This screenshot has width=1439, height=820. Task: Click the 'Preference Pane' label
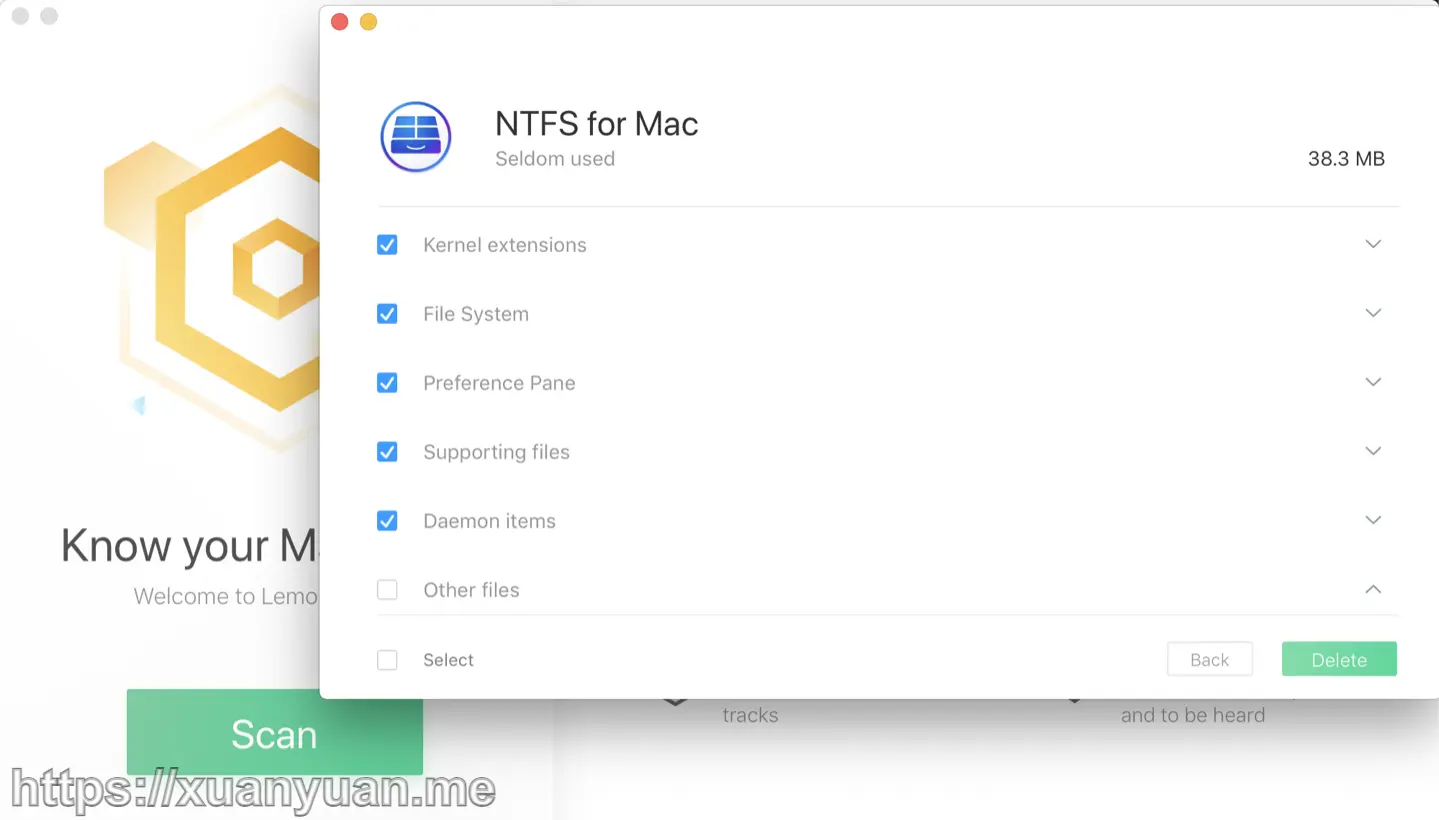tap(499, 383)
